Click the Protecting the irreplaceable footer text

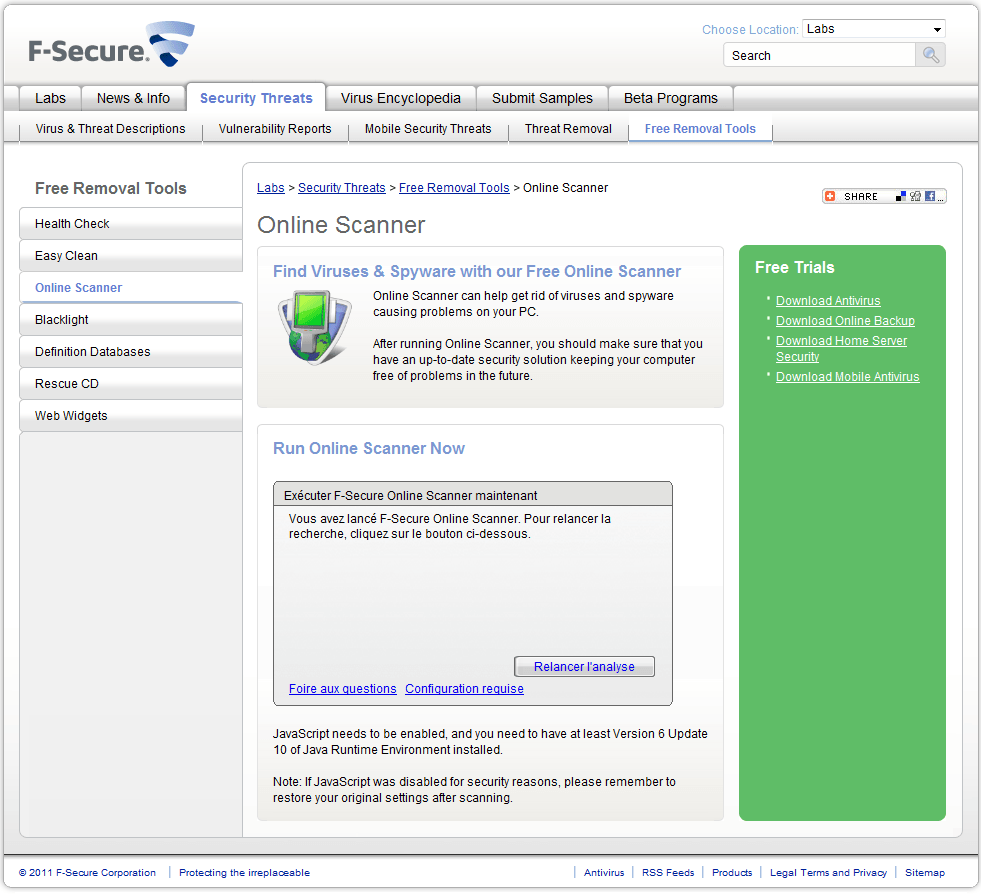[244, 873]
